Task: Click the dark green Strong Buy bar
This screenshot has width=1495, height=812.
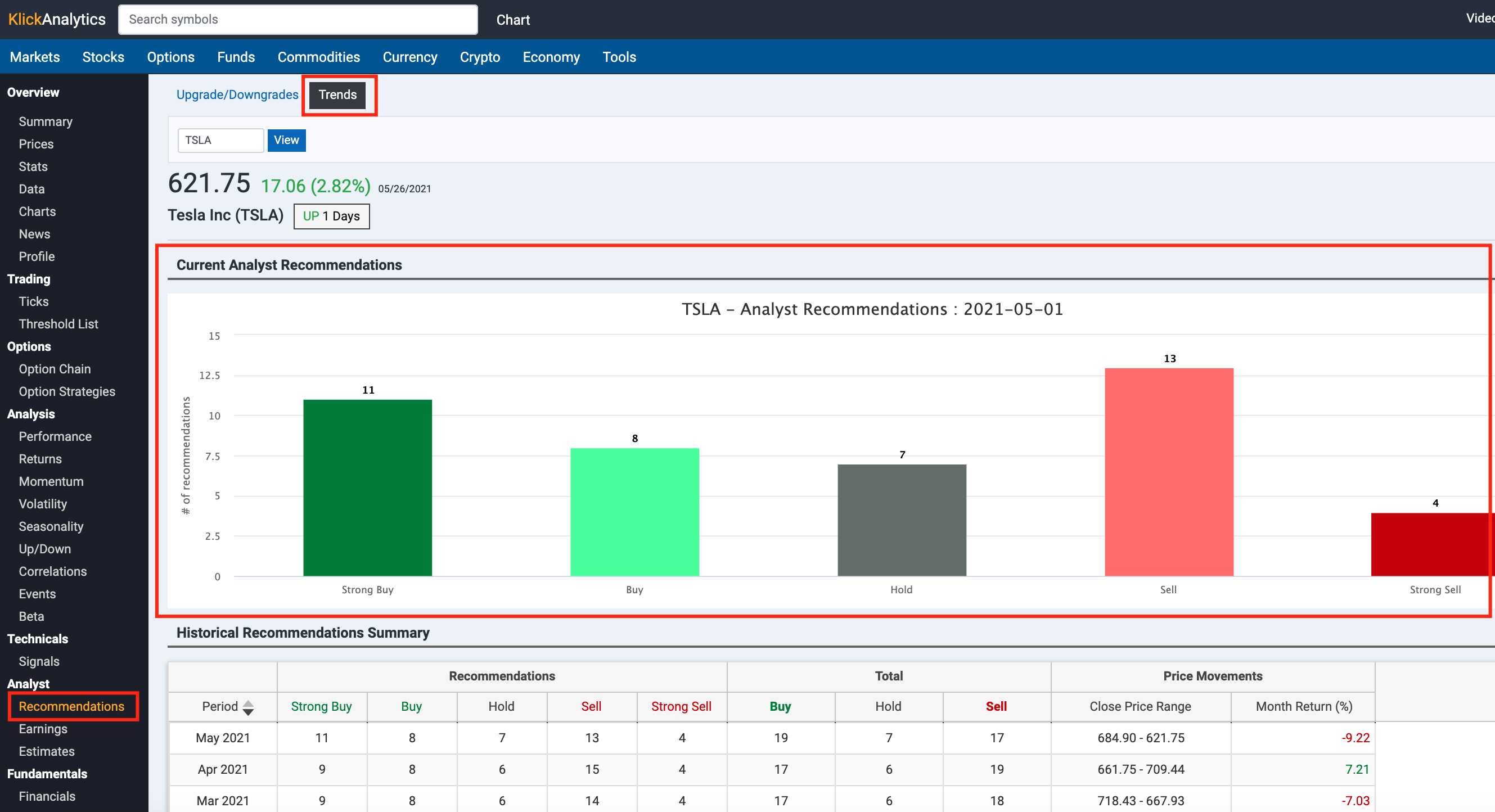Action: pos(367,488)
